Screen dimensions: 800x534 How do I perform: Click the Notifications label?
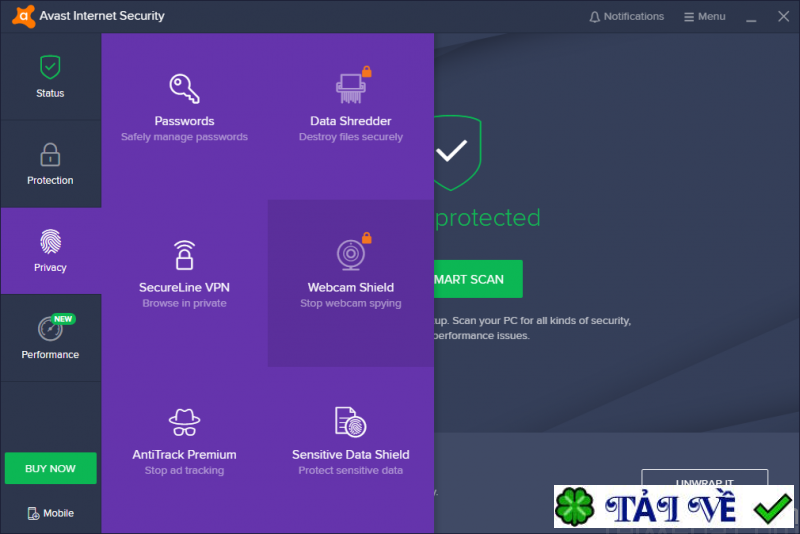[634, 16]
